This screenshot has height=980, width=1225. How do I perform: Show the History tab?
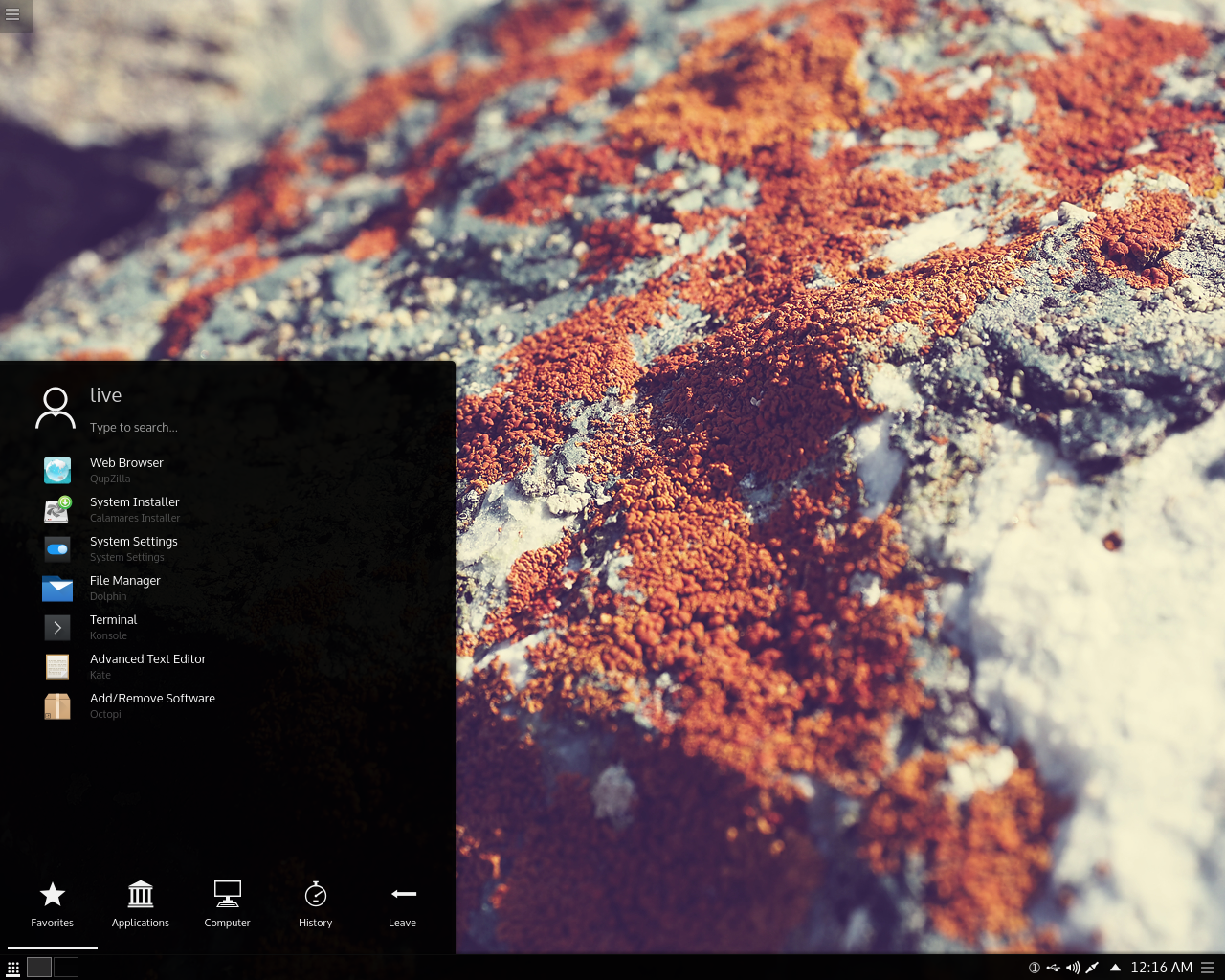[x=316, y=904]
